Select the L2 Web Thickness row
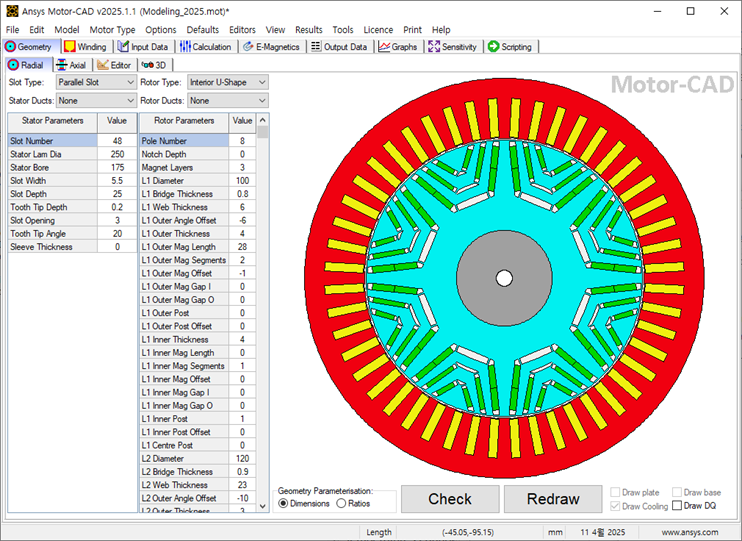742x541 pixels. pos(198,485)
